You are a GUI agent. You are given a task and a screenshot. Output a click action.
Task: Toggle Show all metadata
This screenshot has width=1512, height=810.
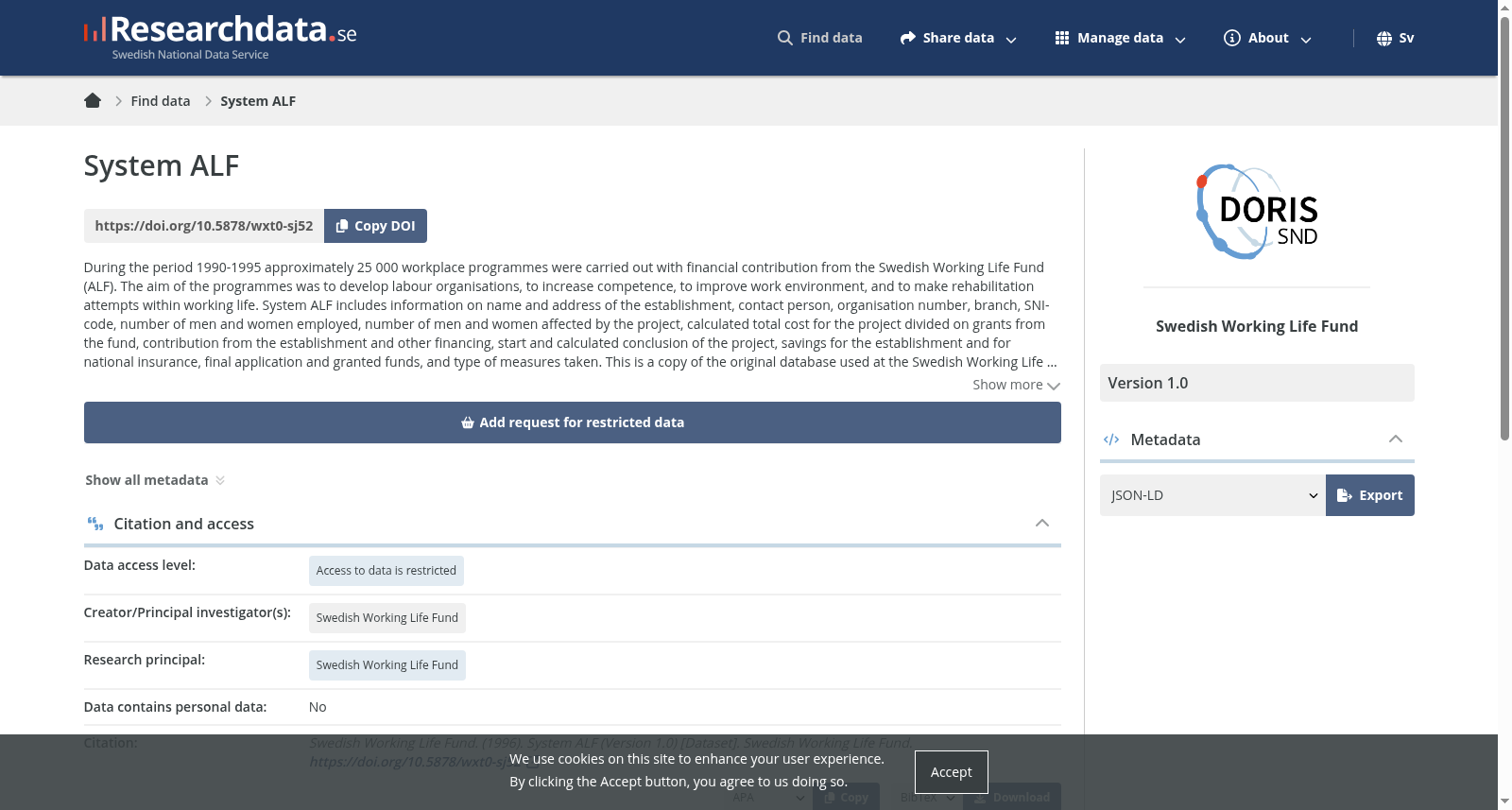(x=155, y=480)
